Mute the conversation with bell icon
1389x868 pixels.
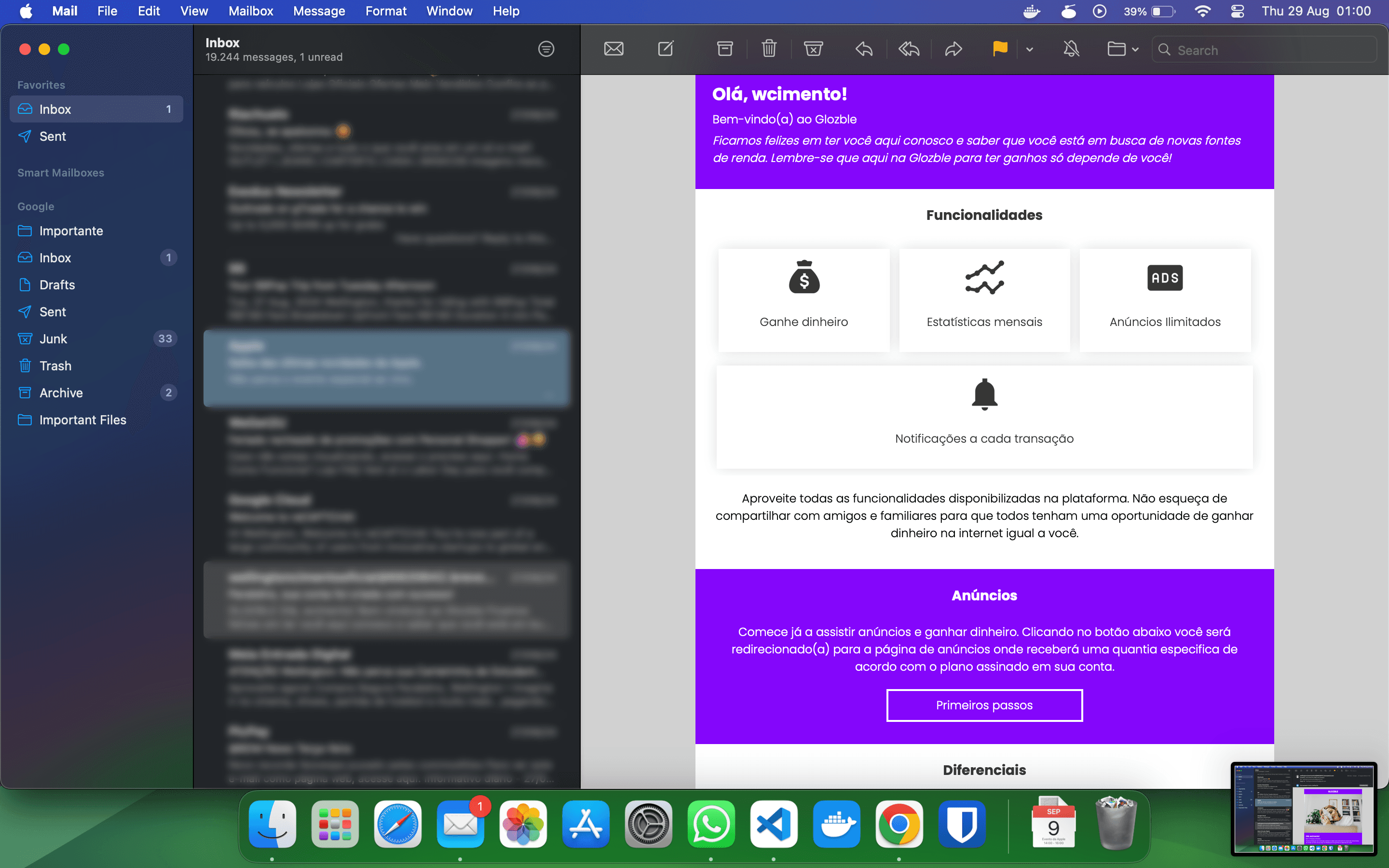pos(1071,49)
